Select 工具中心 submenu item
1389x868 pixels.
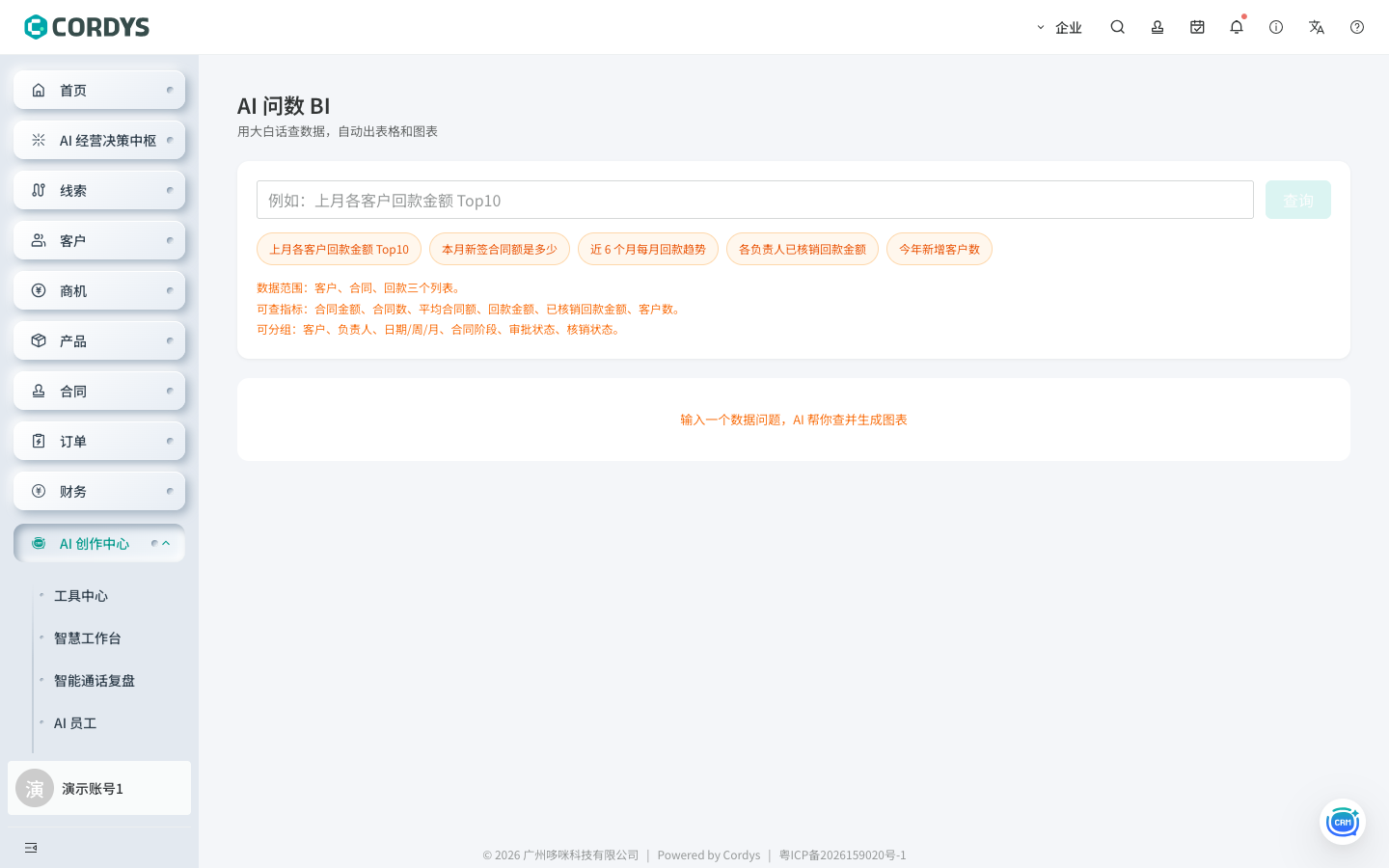tap(81, 596)
